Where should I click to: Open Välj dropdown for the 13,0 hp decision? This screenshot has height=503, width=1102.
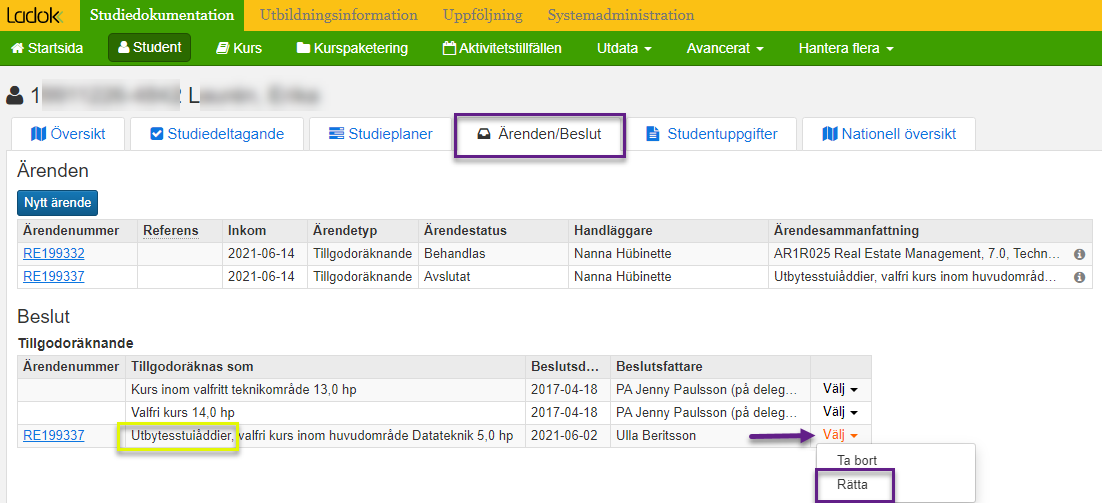[841, 389]
